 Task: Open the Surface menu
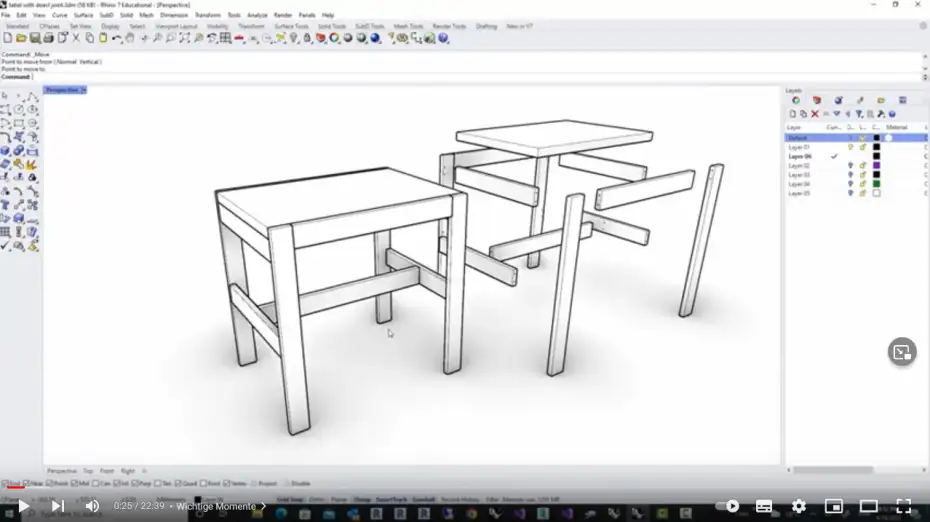[83, 15]
